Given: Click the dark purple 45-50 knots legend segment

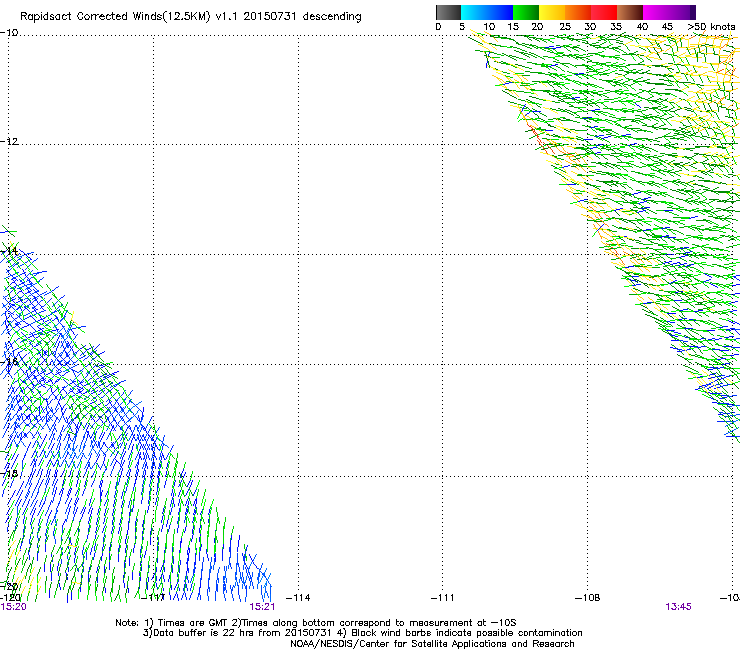Looking at the screenshot, I should point(682,12).
